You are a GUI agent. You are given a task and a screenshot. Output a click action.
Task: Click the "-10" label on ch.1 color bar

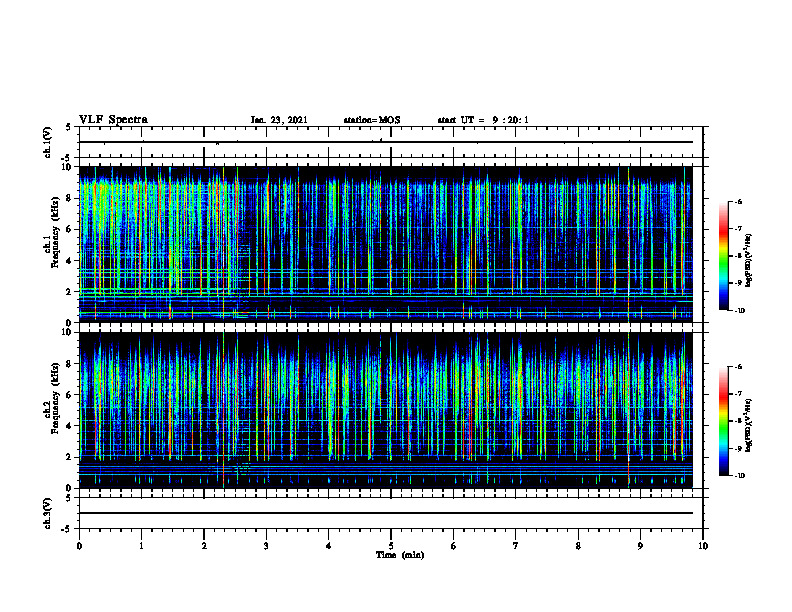738,311
